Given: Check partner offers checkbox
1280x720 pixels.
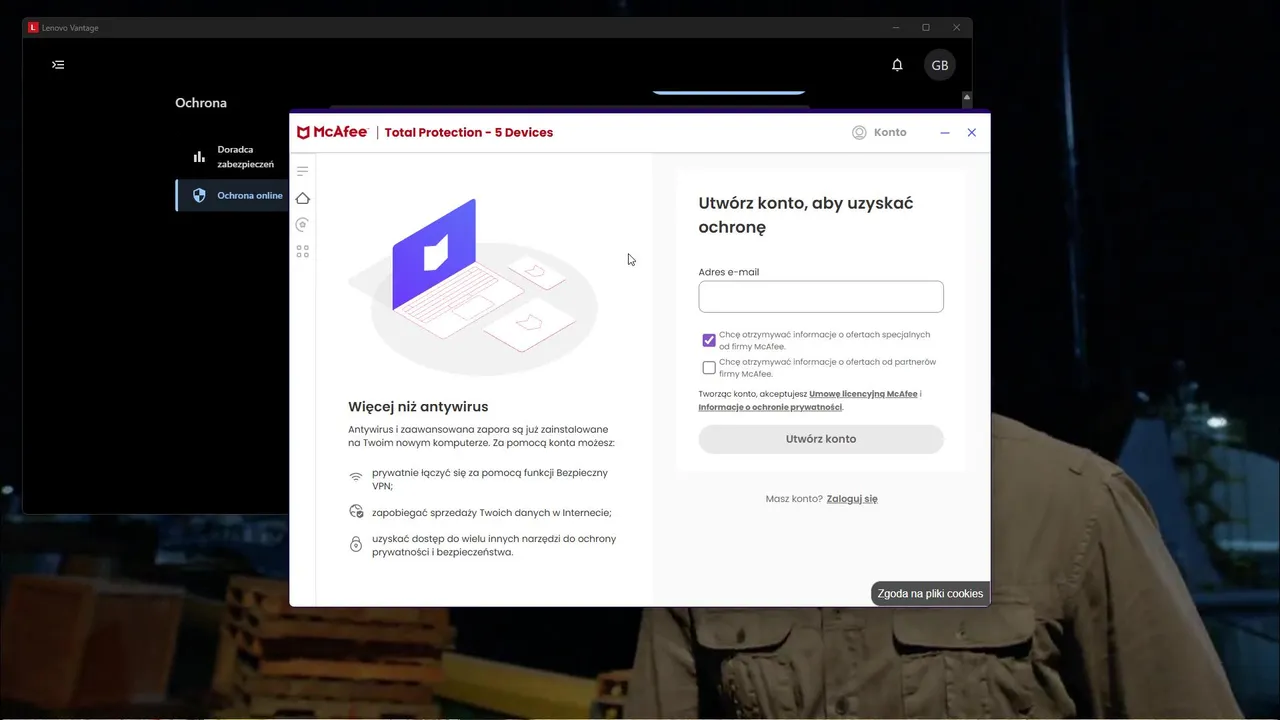Looking at the screenshot, I should 709,367.
